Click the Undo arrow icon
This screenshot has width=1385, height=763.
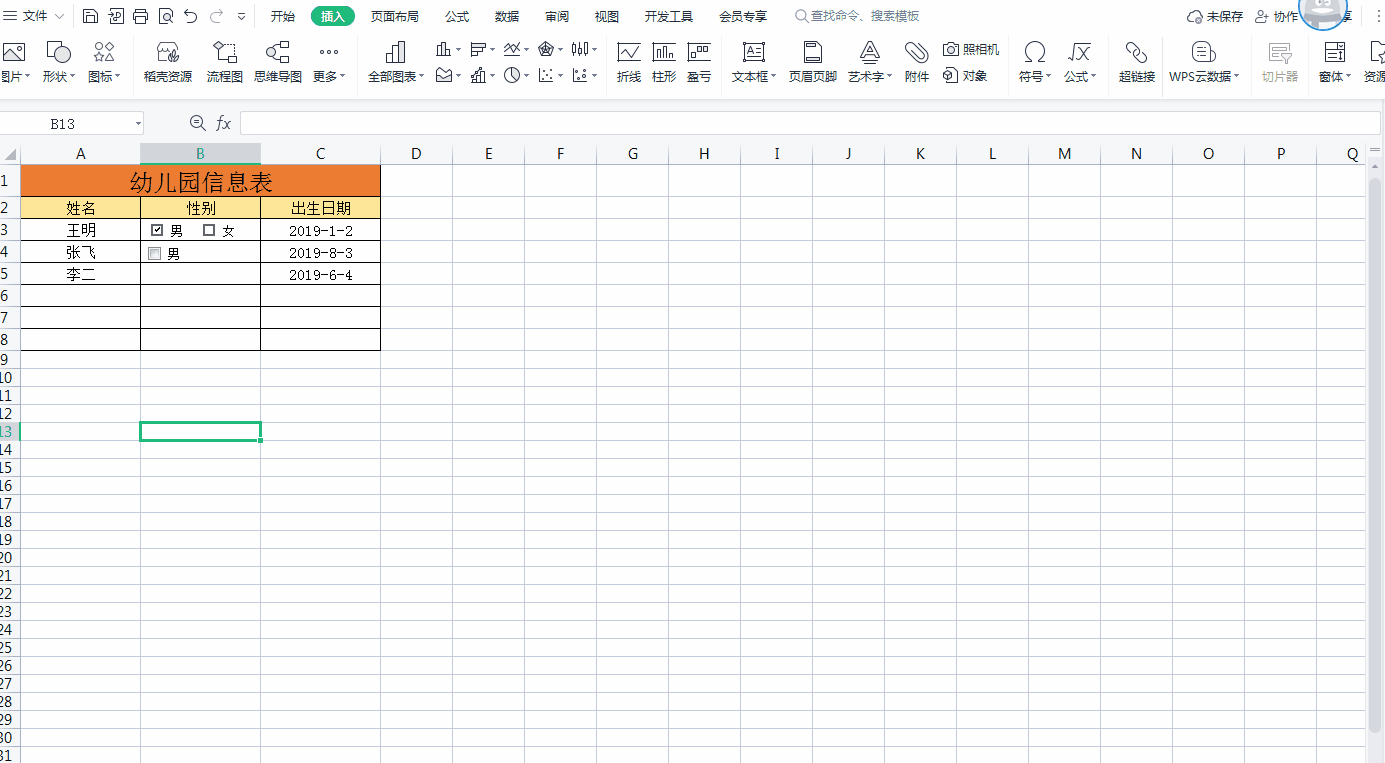pos(191,16)
